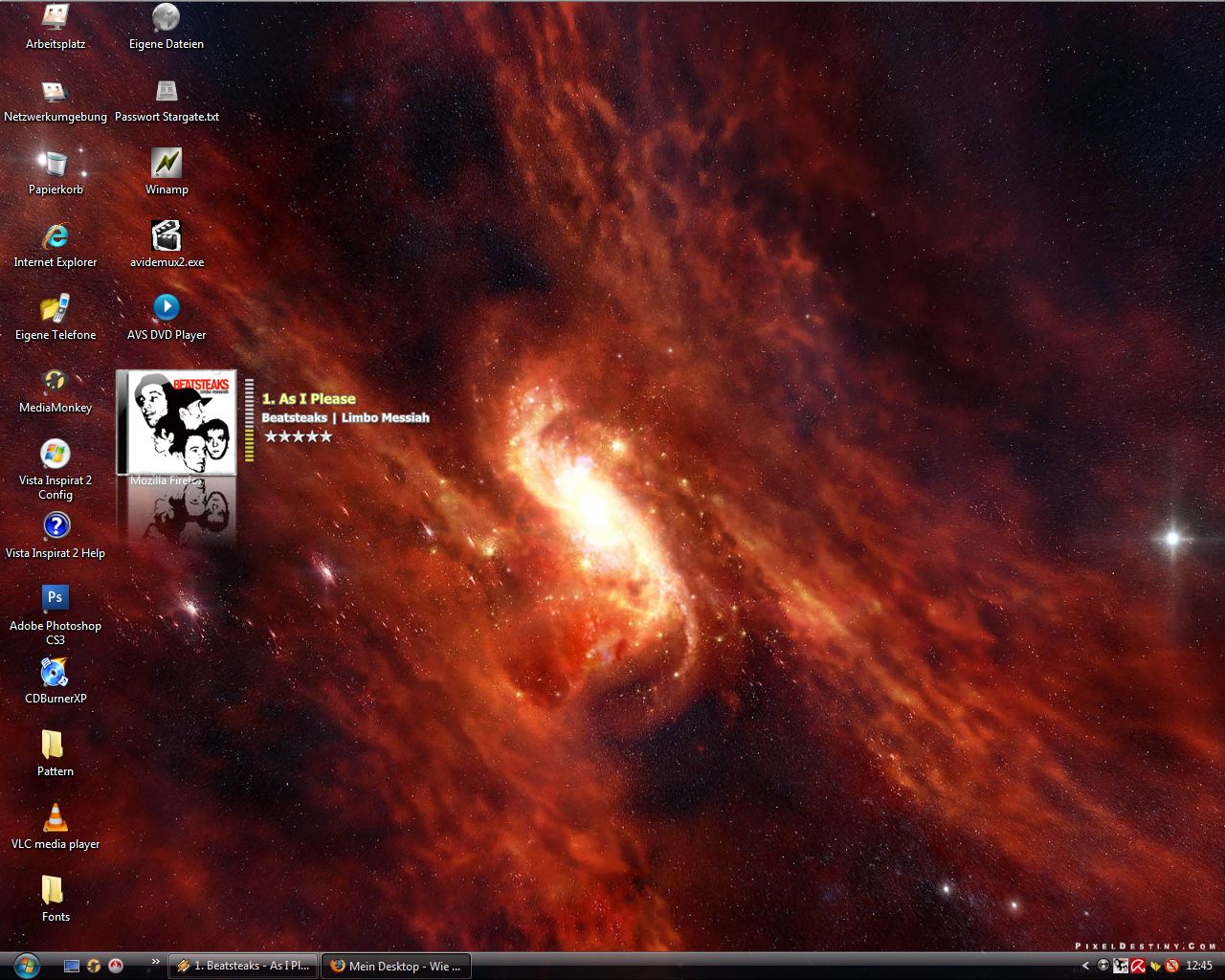Click the Internet Explorer desktop icon
This screenshot has height=980, width=1225.
[x=56, y=236]
